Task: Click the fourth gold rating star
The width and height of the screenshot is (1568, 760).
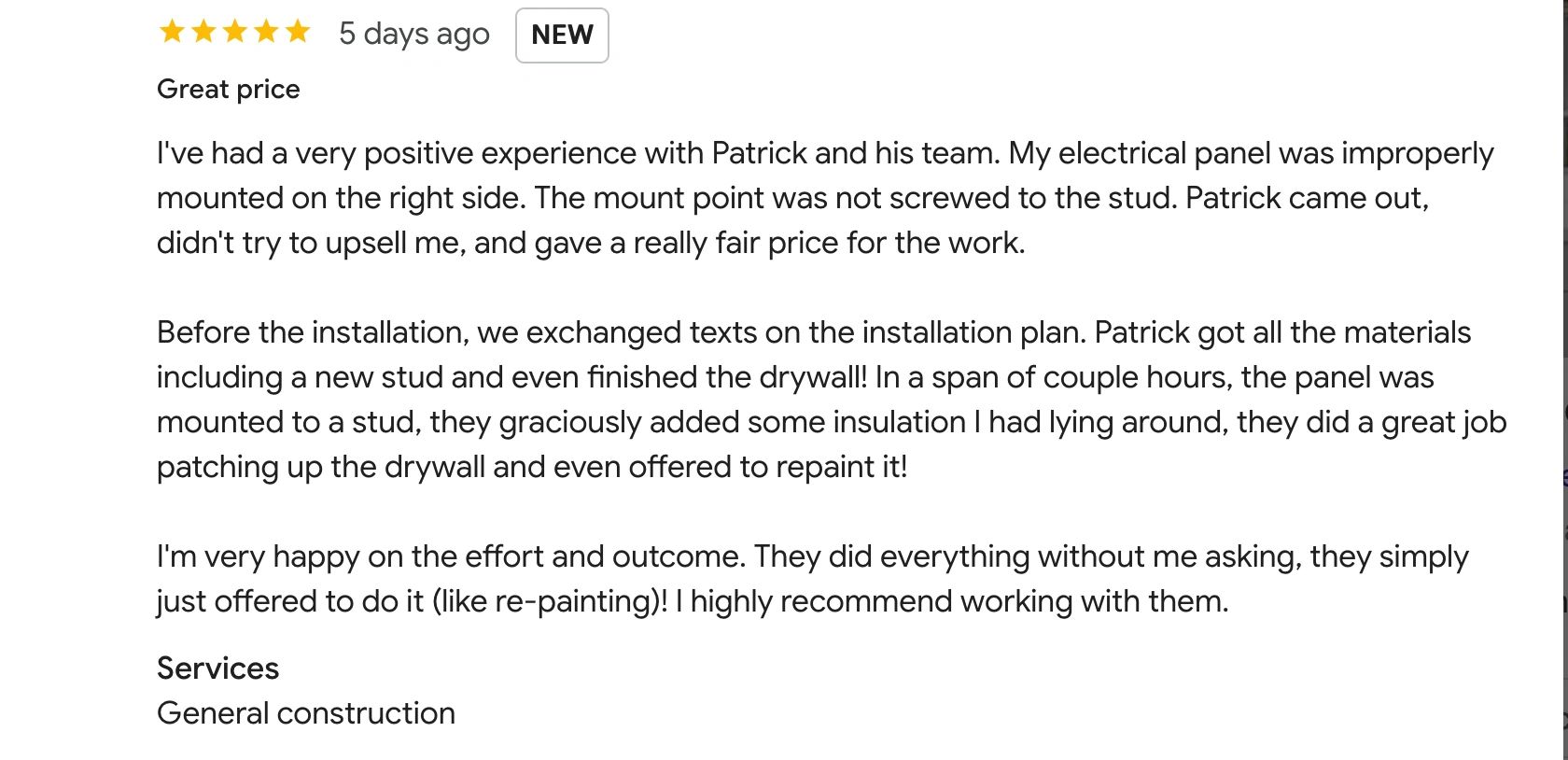Action: click(267, 33)
